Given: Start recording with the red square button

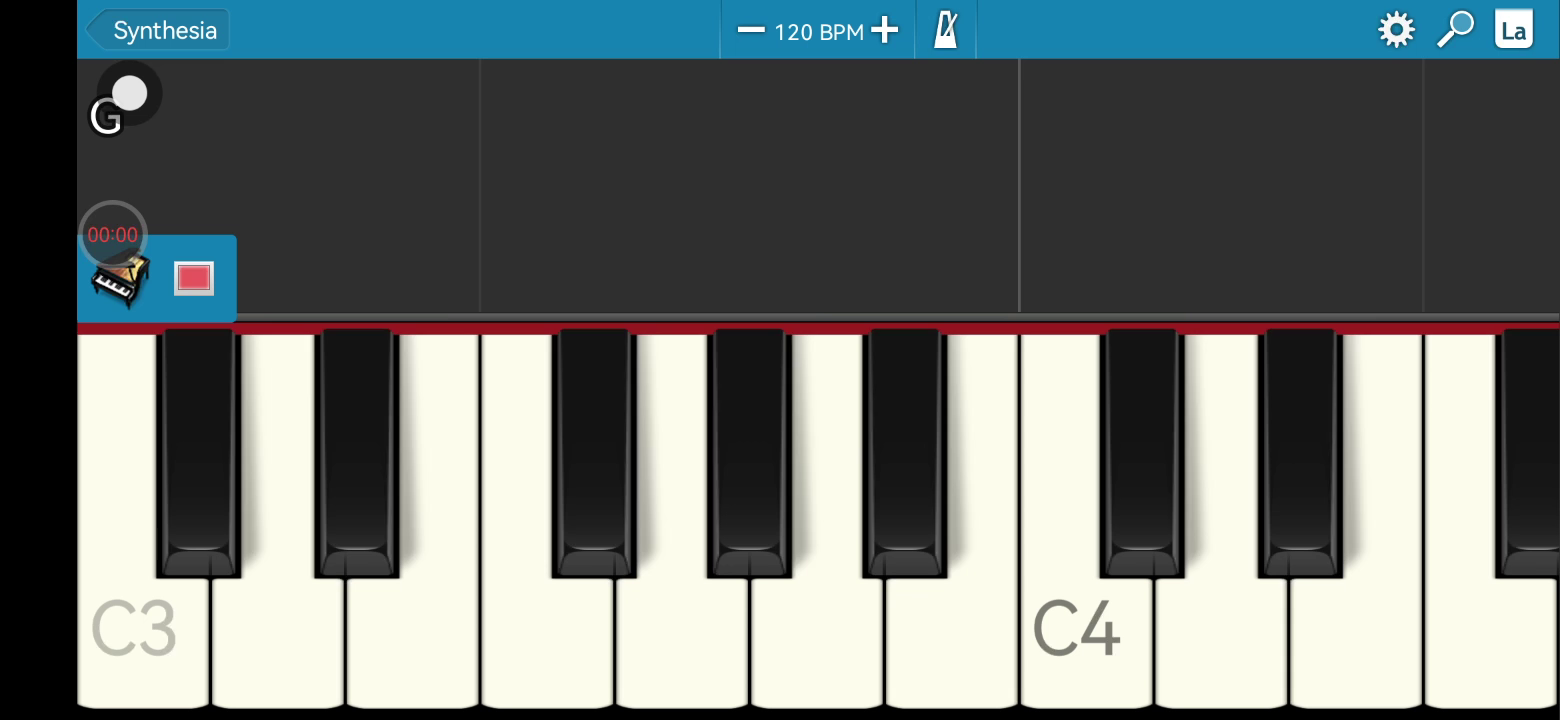Looking at the screenshot, I should coord(194,278).
